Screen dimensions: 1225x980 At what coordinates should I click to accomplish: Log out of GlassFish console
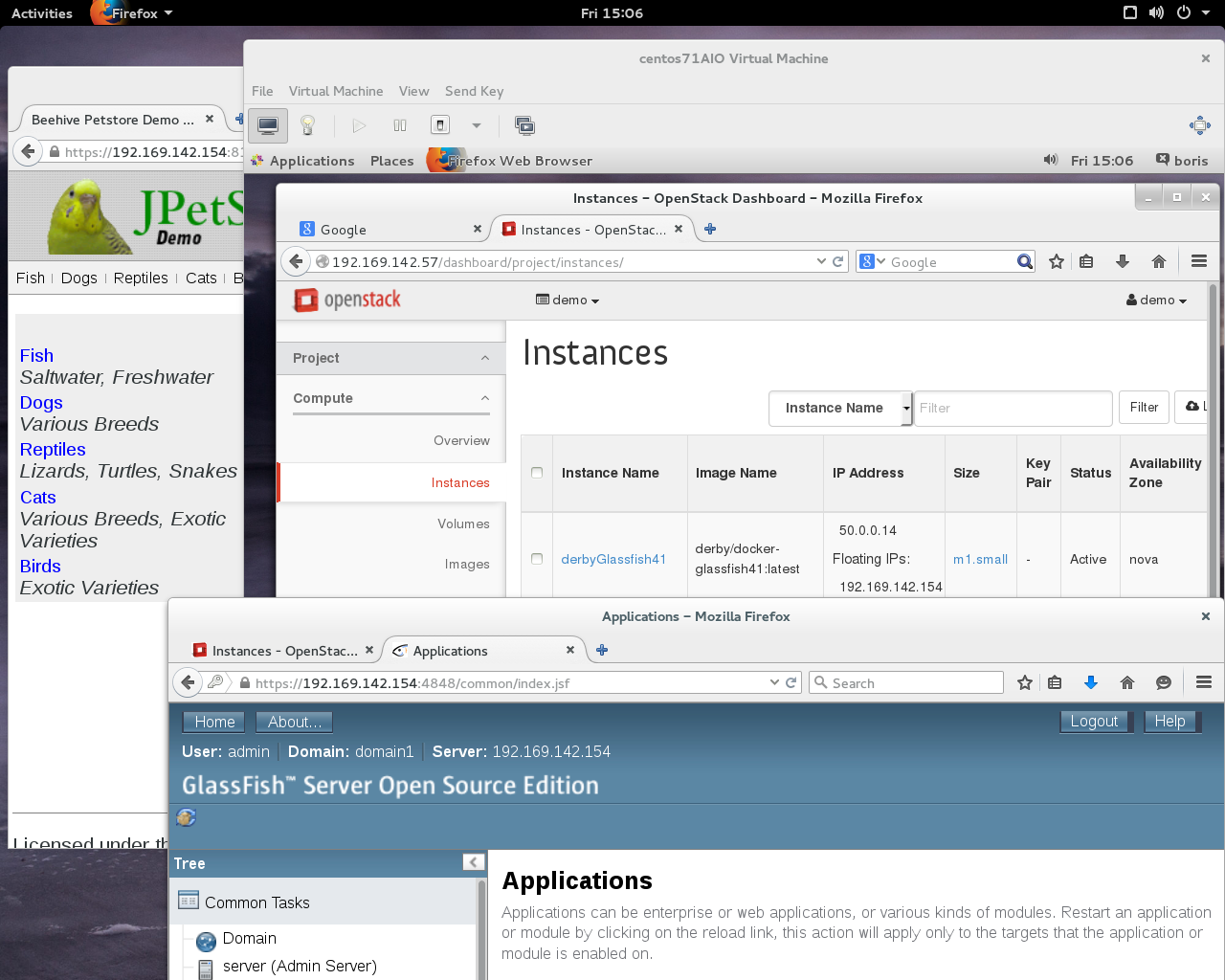click(1094, 722)
